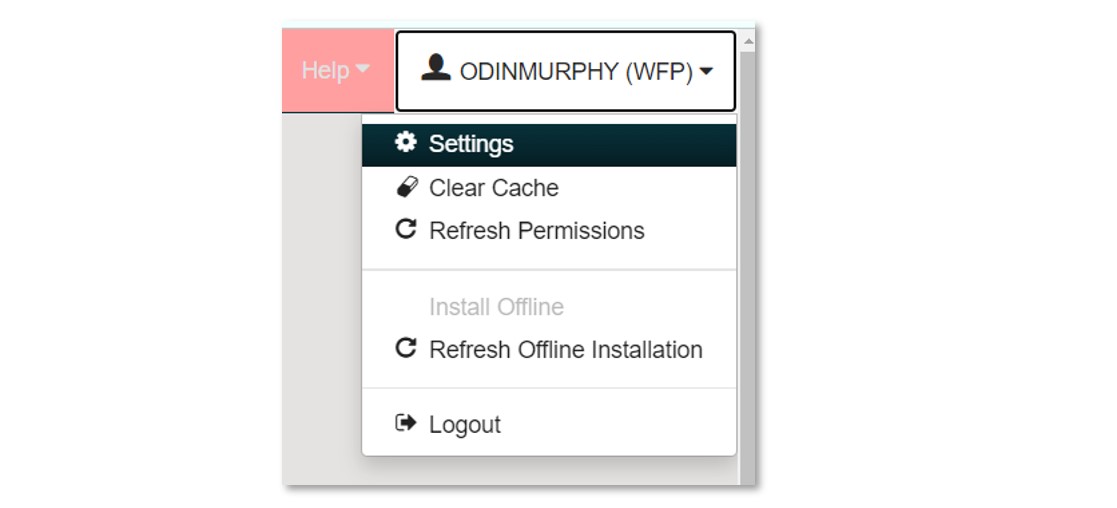Viewport: 1117px width, 508px height.
Task: Click the circular arrow icon beside Refresh Permissions
Action: click(x=405, y=229)
